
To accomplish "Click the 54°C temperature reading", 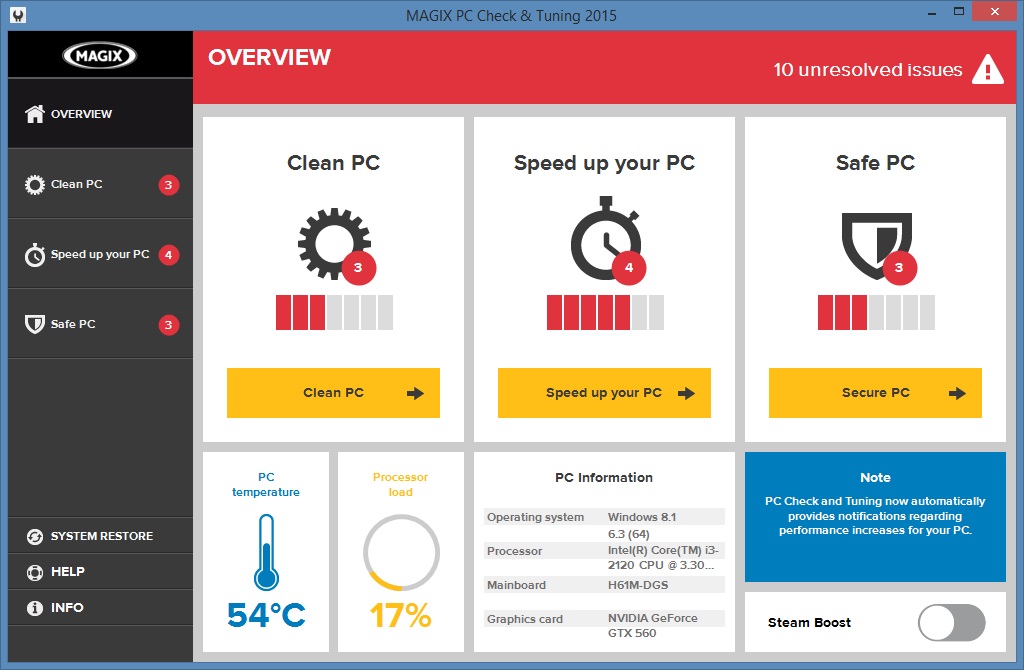I will [266, 615].
